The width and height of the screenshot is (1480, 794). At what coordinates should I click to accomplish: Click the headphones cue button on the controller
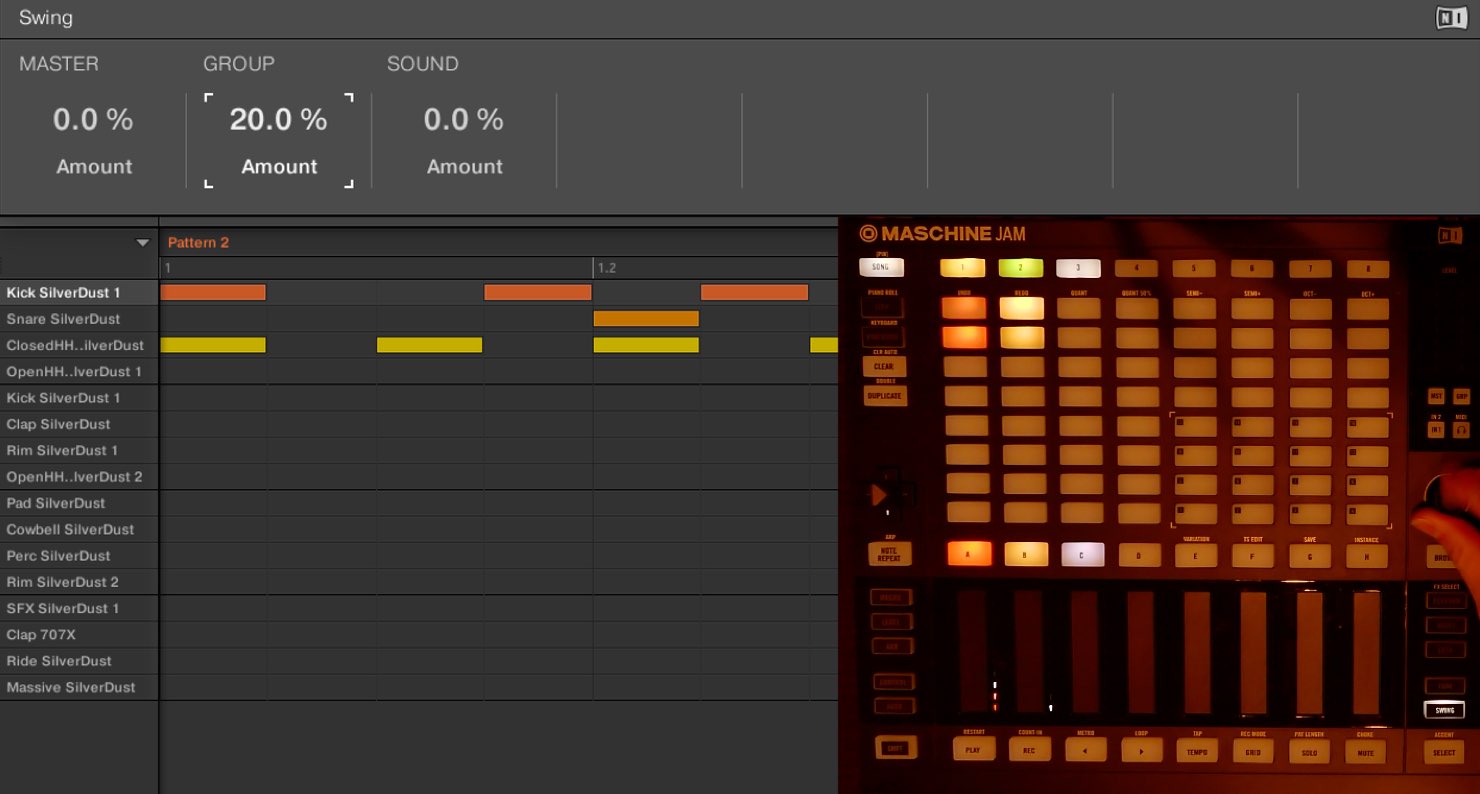1461,430
